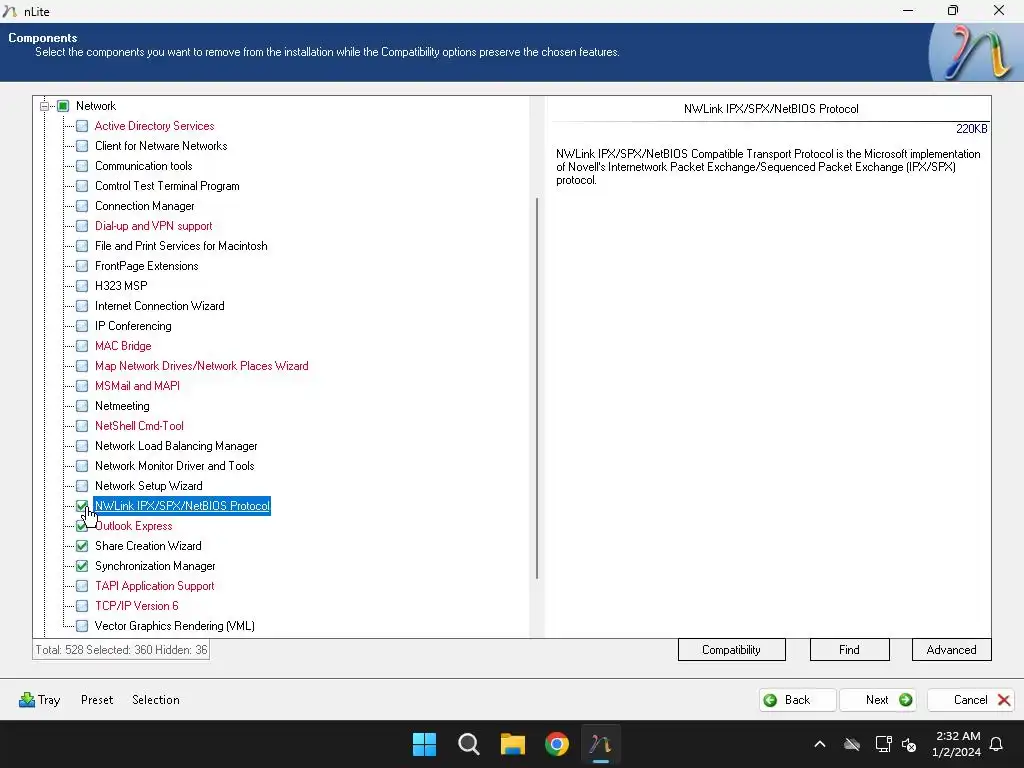Click the red X Cancel icon
The width and height of the screenshot is (1024, 768).
click(x=1004, y=700)
